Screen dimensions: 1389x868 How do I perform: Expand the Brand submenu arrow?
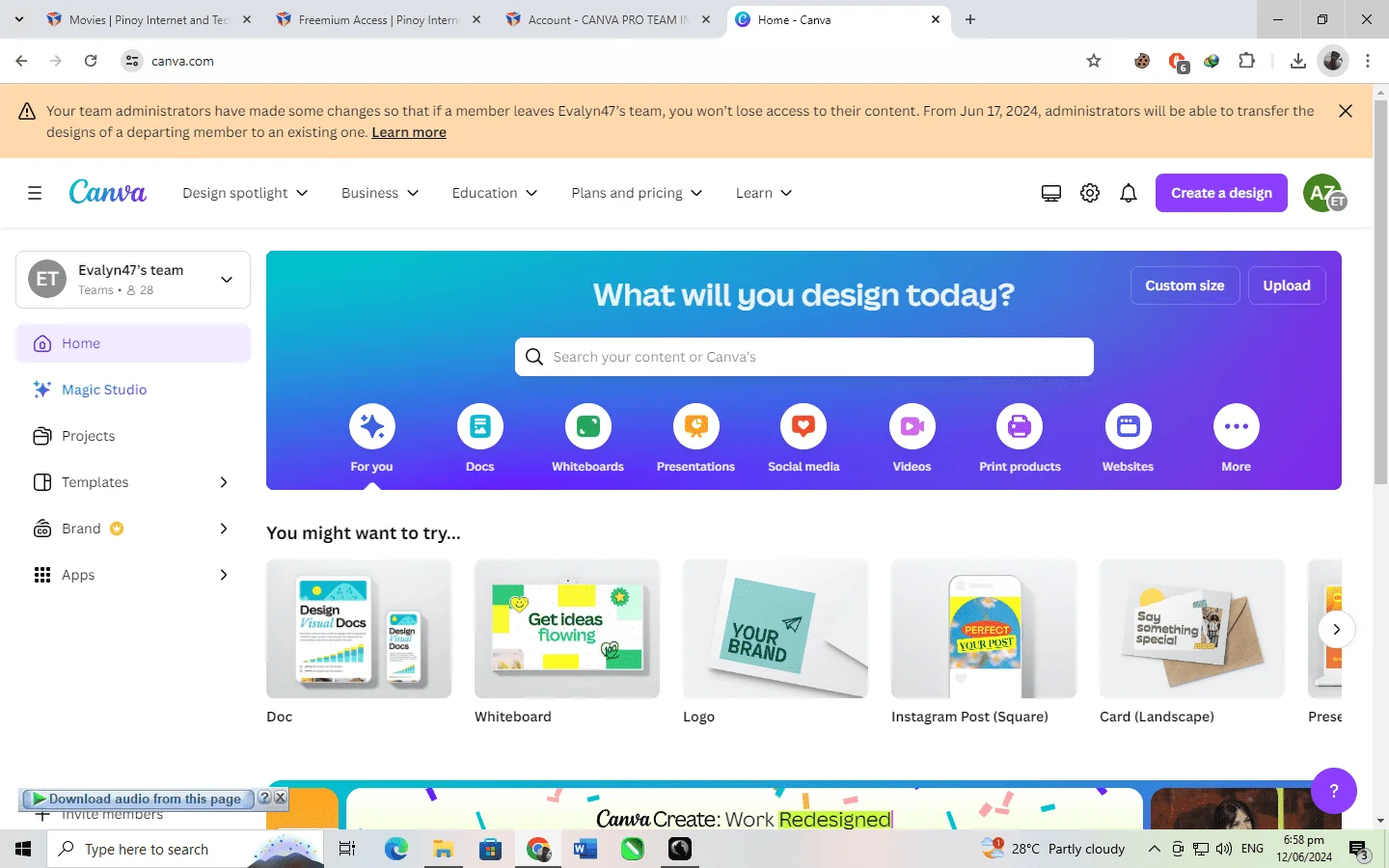(224, 529)
